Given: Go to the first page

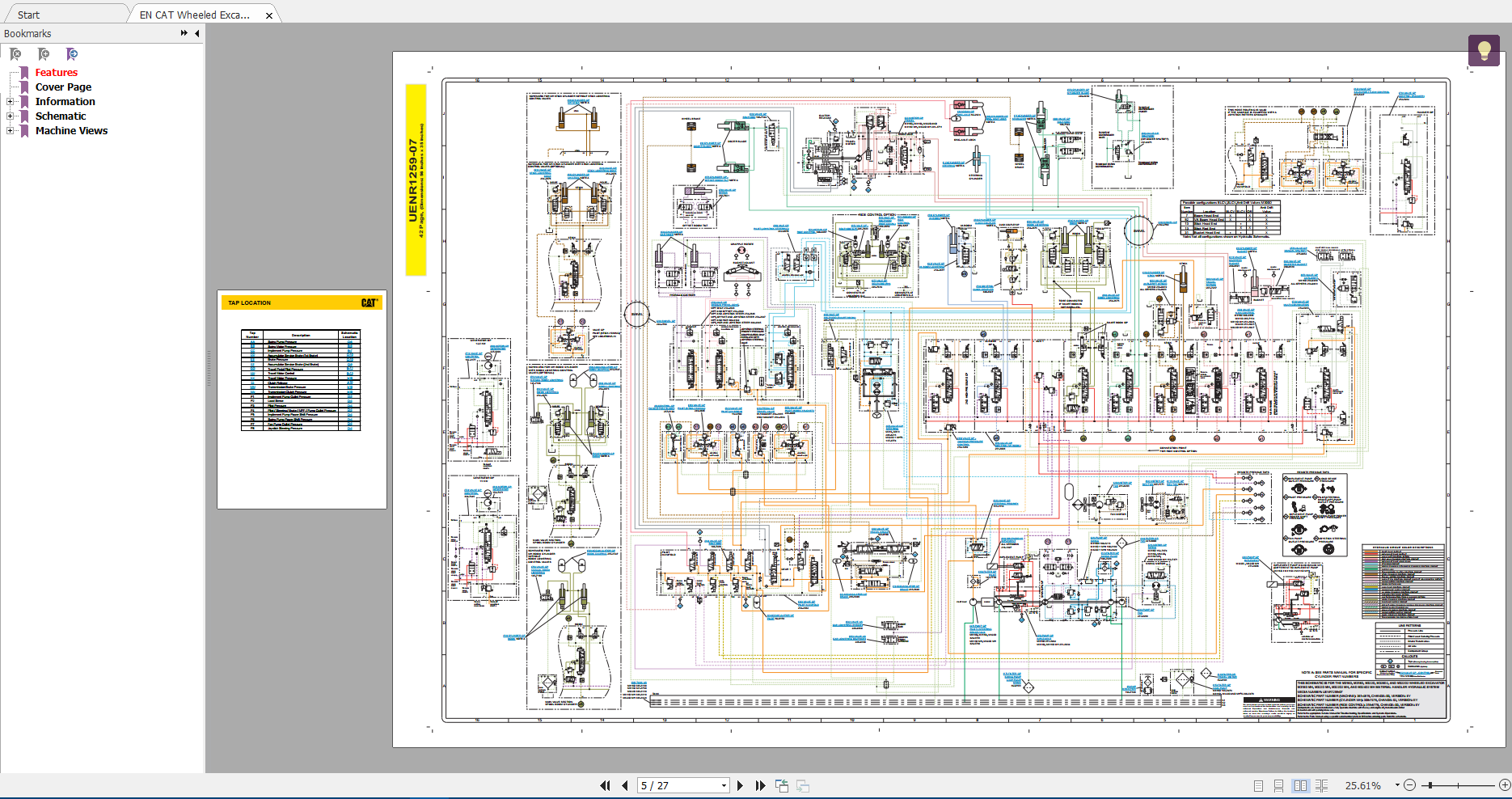Looking at the screenshot, I should 605,785.
